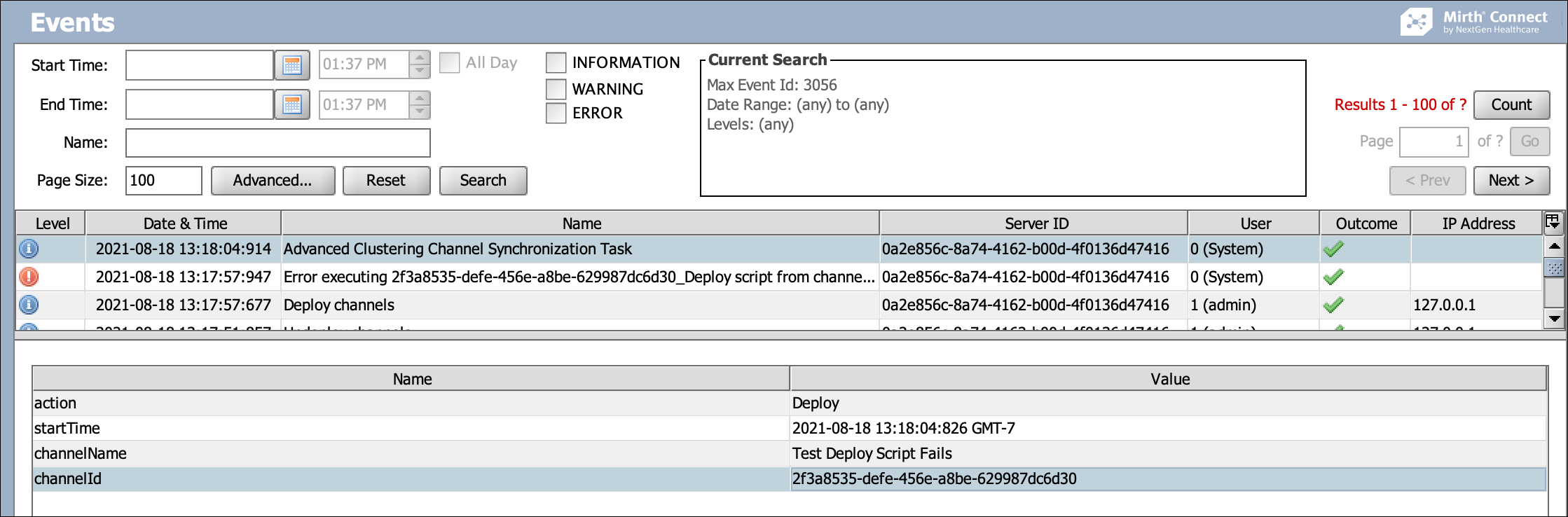
Task: Sort by the events table Name header
Action: [x=581, y=223]
